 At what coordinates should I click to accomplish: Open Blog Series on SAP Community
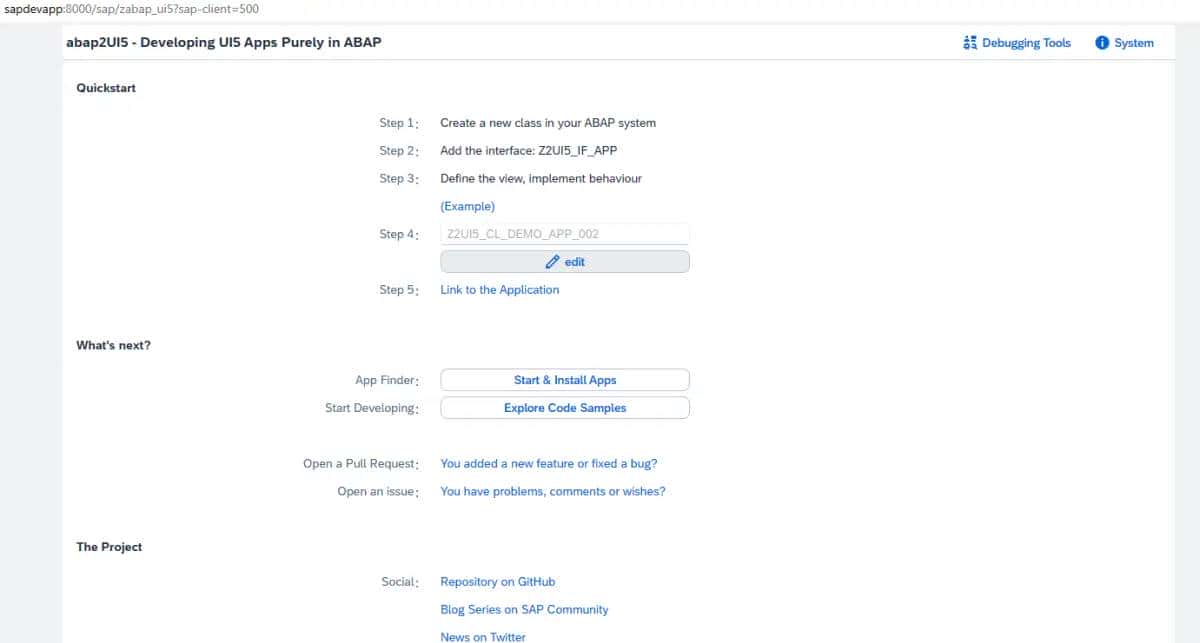click(x=524, y=609)
